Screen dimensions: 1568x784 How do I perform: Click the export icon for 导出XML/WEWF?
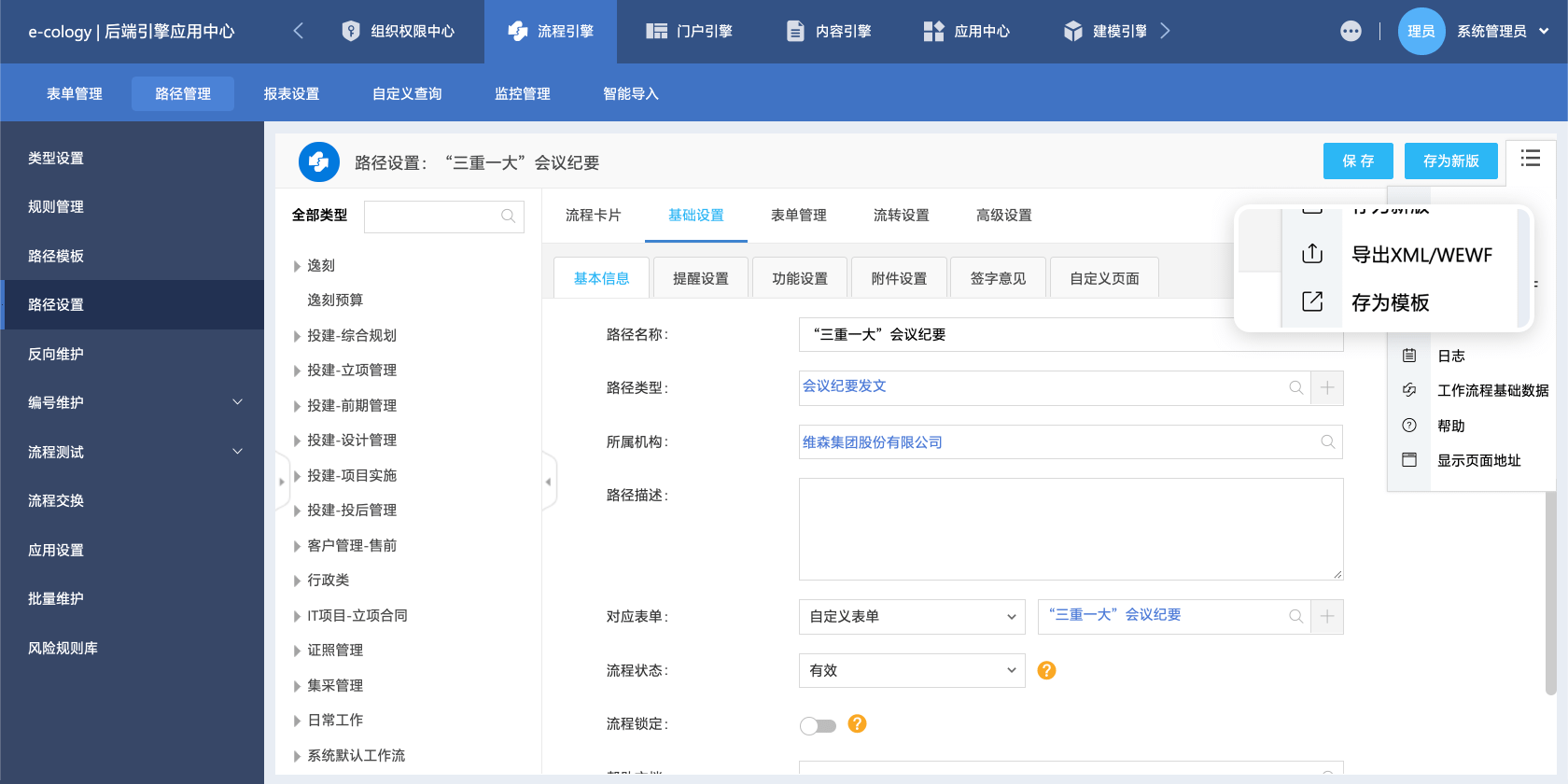(x=1312, y=254)
